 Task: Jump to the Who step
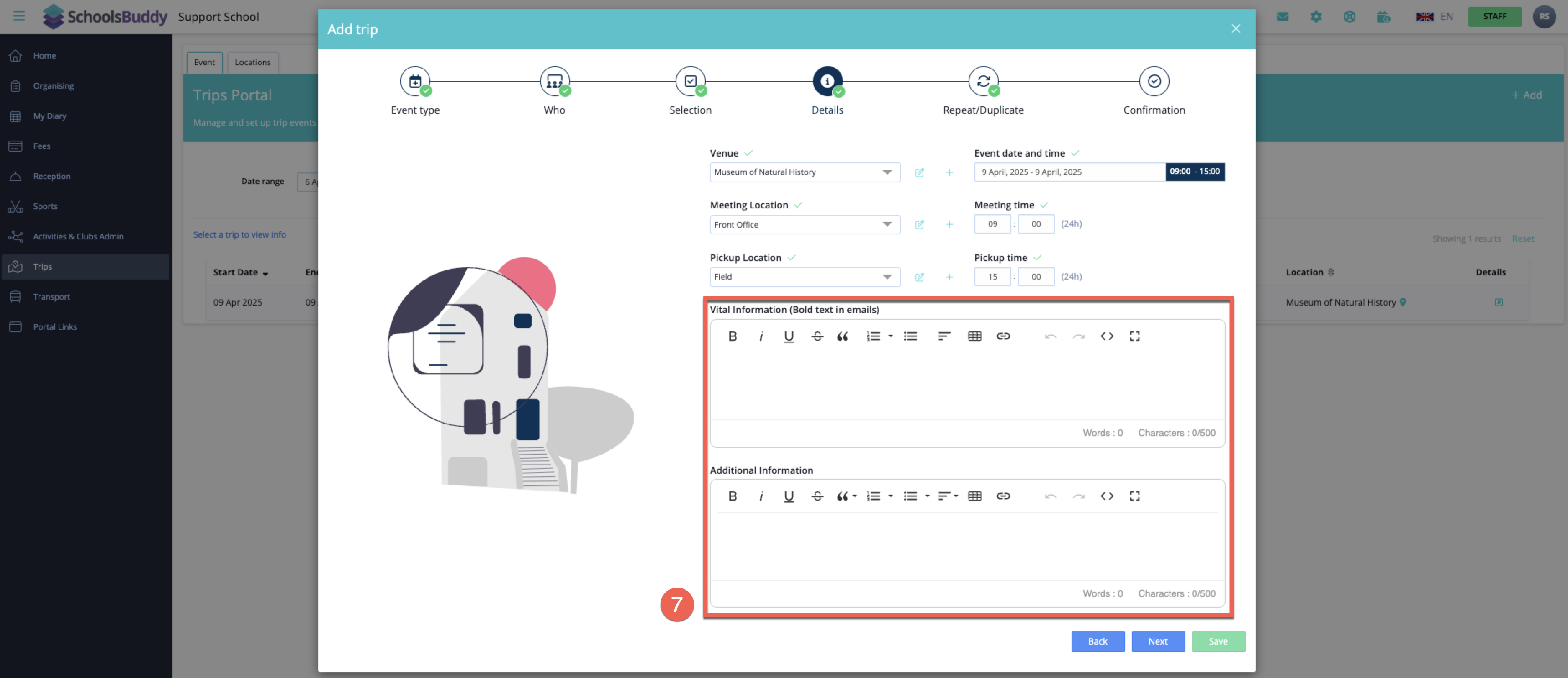click(x=555, y=82)
